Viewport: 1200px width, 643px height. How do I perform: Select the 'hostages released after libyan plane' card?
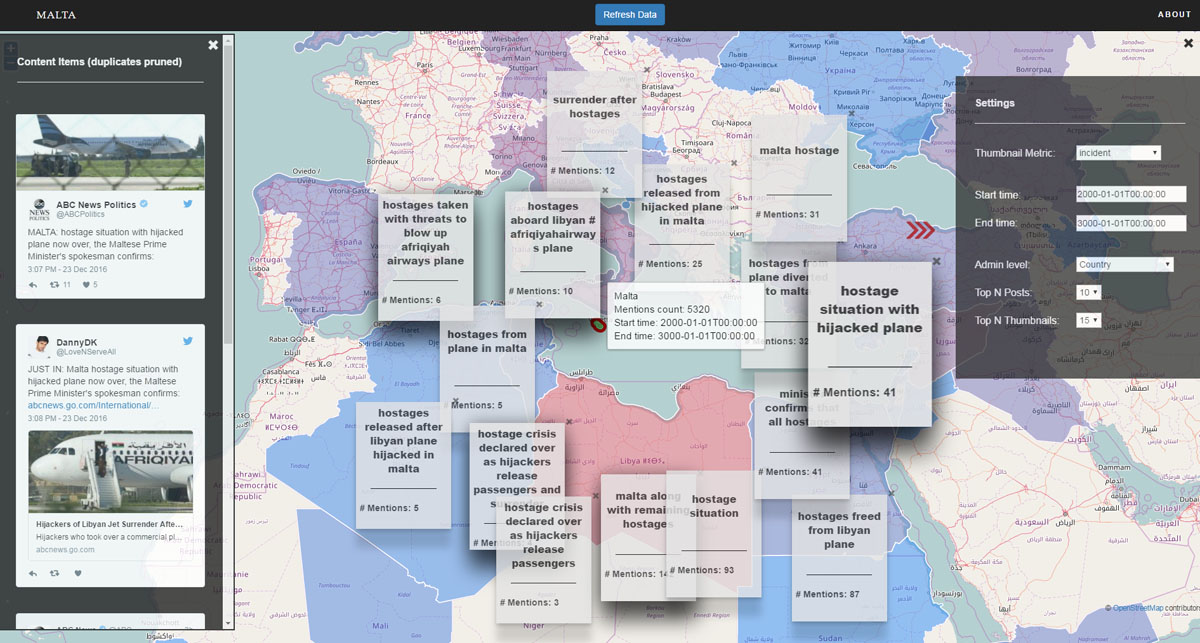pos(403,464)
